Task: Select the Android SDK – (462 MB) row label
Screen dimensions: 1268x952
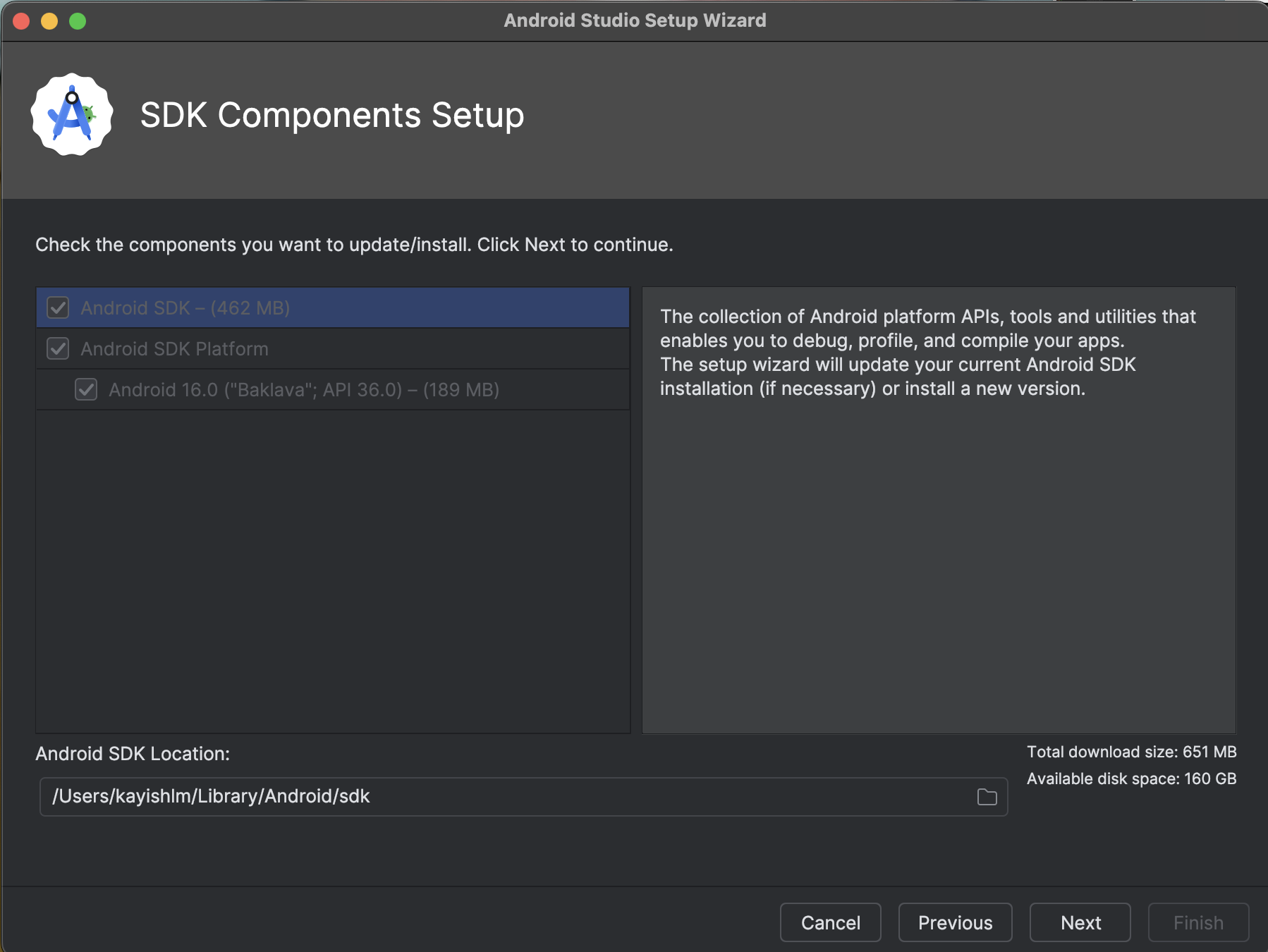Action: click(185, 308)
